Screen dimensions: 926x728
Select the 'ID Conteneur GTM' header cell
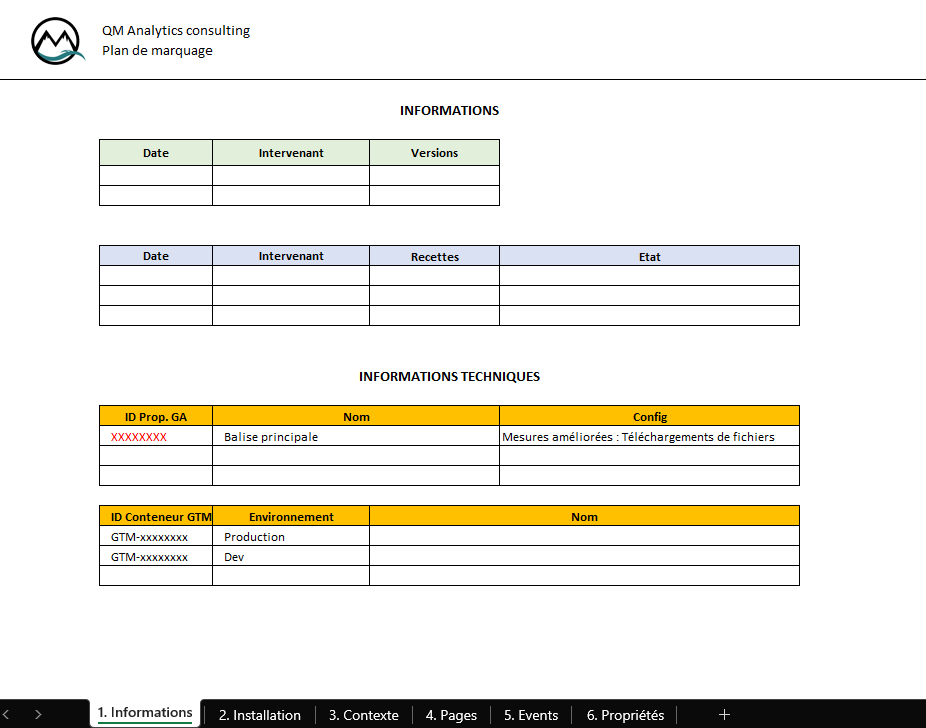pyautogui.click(x=156, y=516)
